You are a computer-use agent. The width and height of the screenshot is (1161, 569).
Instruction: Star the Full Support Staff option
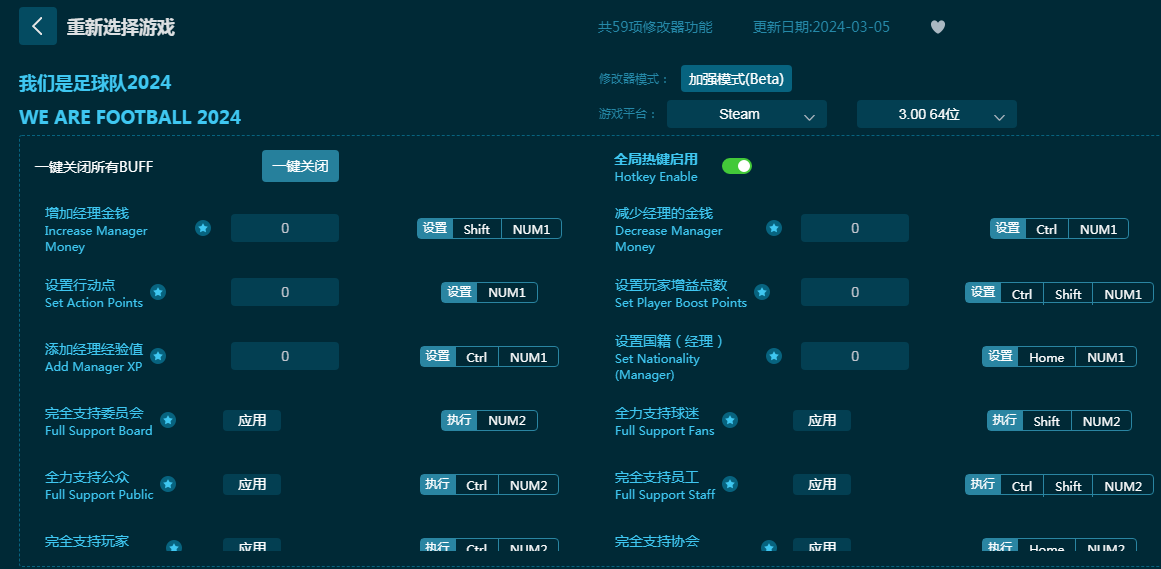(730, 484)
